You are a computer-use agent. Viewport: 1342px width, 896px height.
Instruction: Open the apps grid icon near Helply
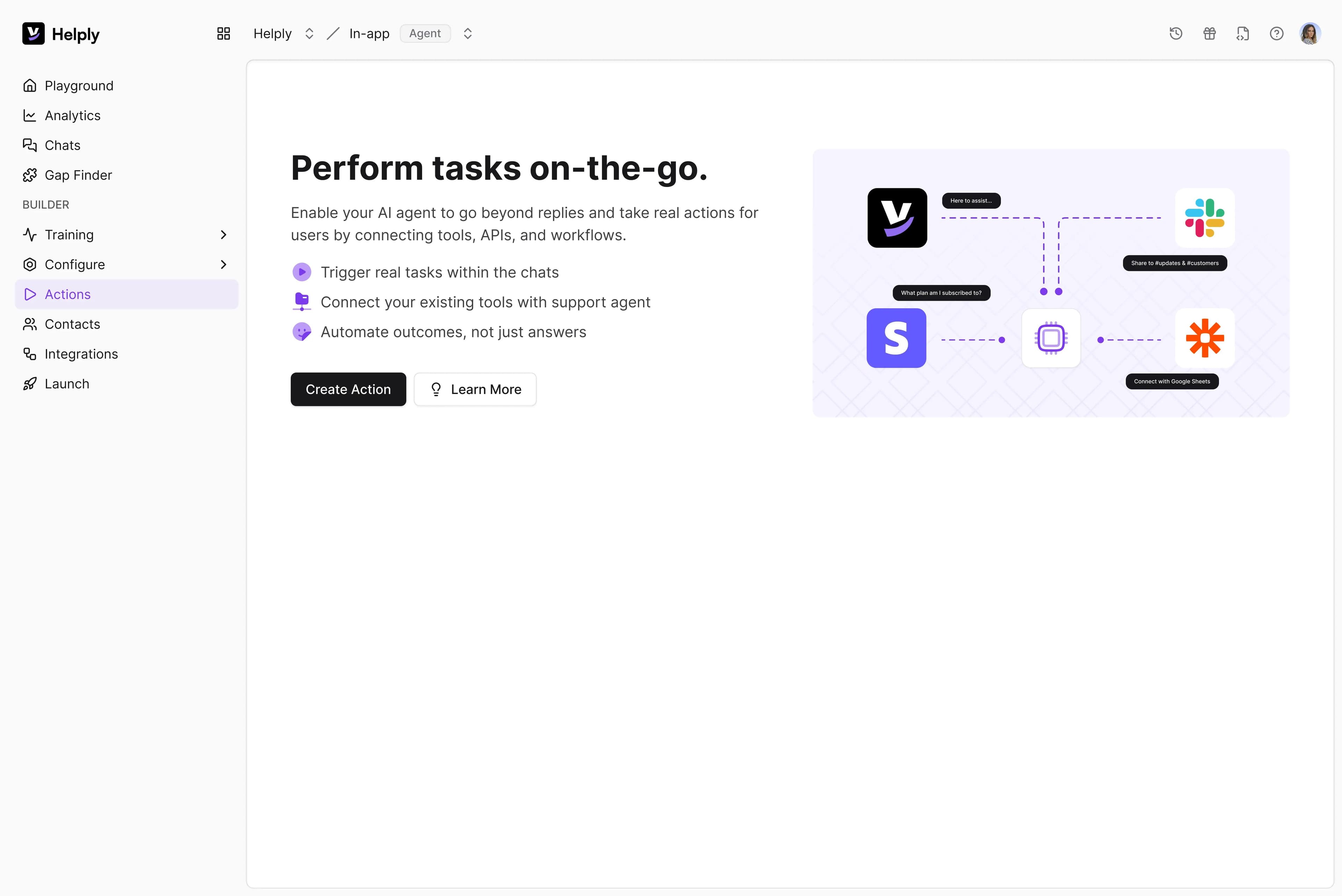(223, 33)
